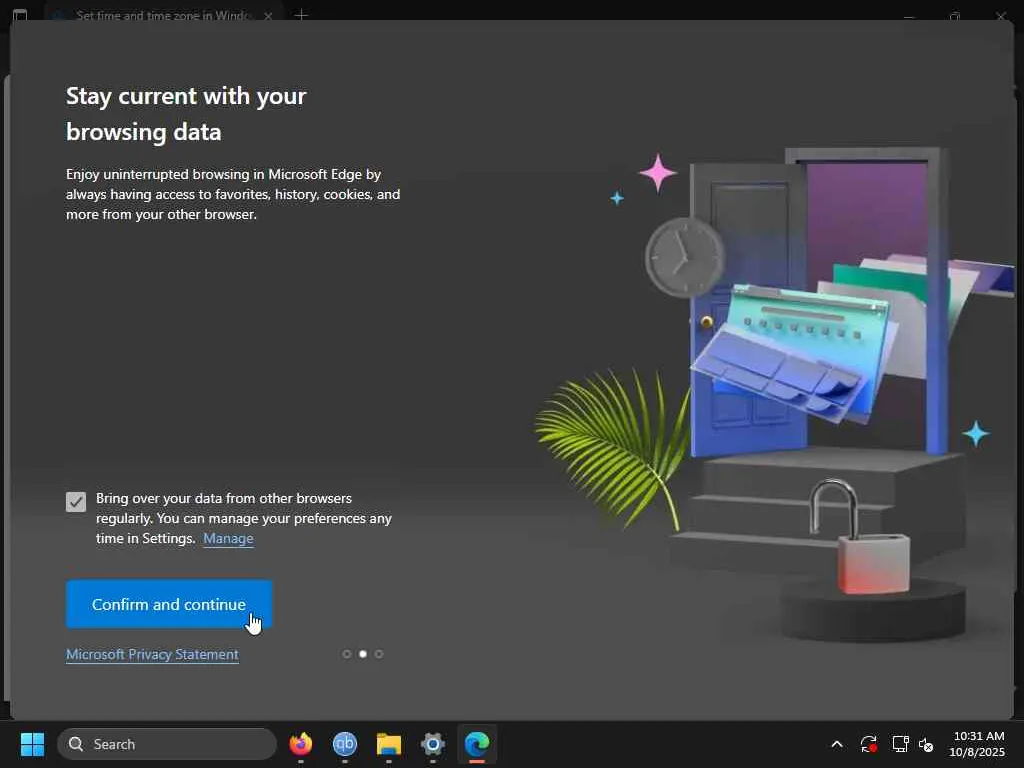Select the Set time and time zone tab
Screen dimensions: 1024x768
pos(163,14)
